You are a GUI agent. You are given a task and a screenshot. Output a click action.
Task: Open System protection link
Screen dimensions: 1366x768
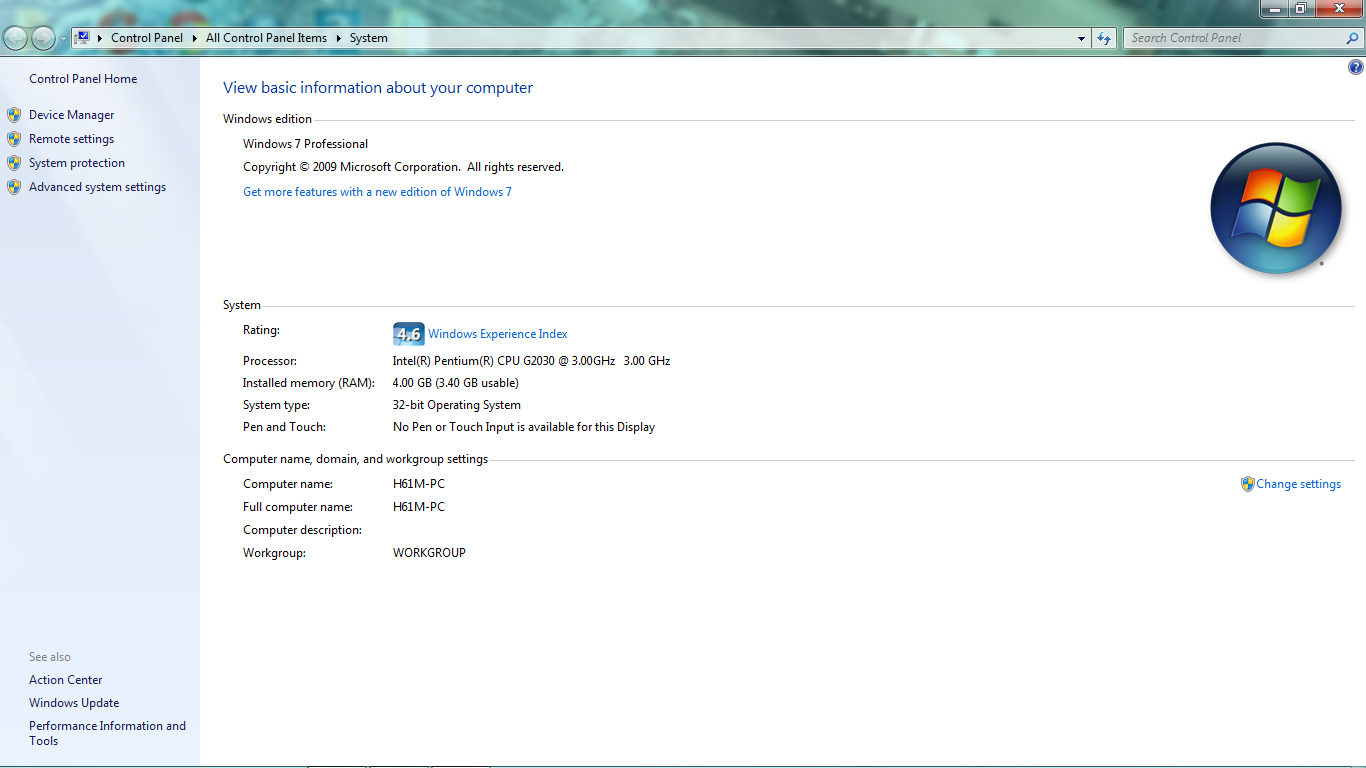click(77, 163)
